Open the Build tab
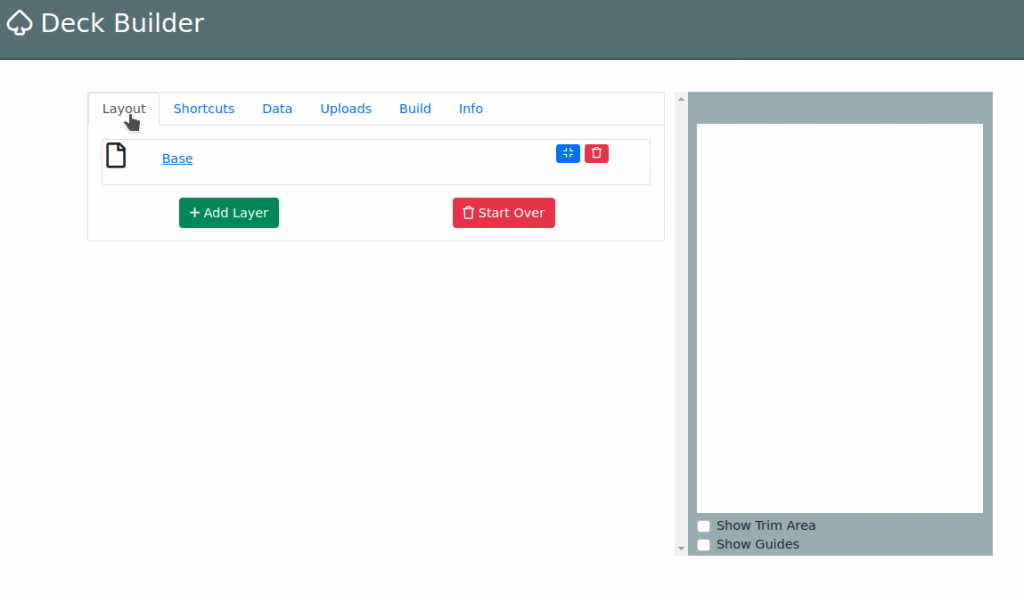This screenshot has height=594, width=1024. [415, 109]
